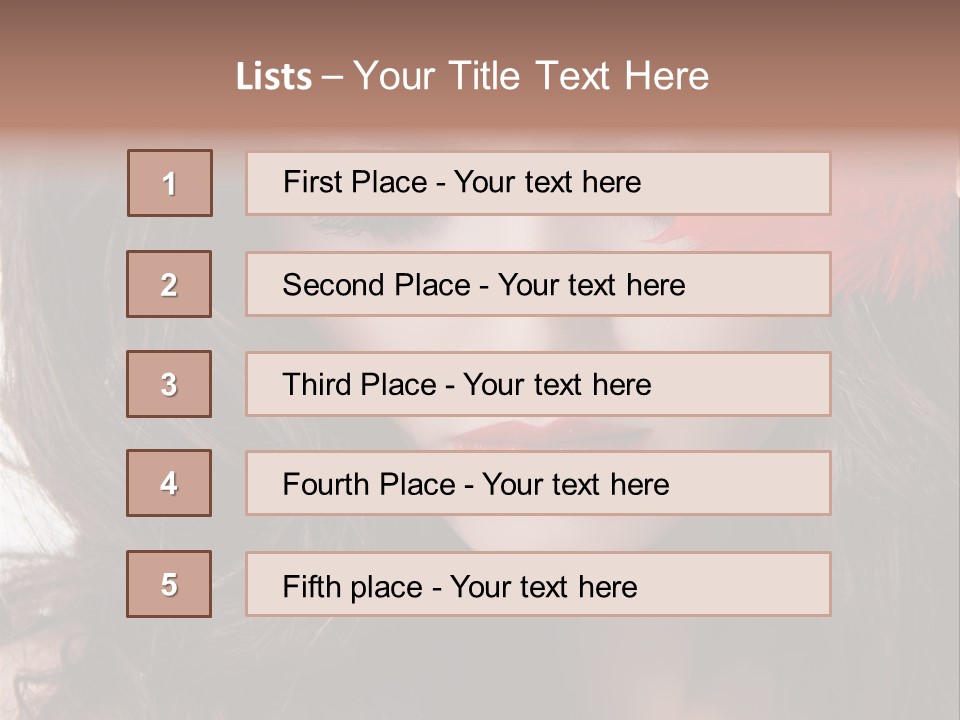
Task: Click the 'First Place - Your text here' bar
Action: [538, 183]
